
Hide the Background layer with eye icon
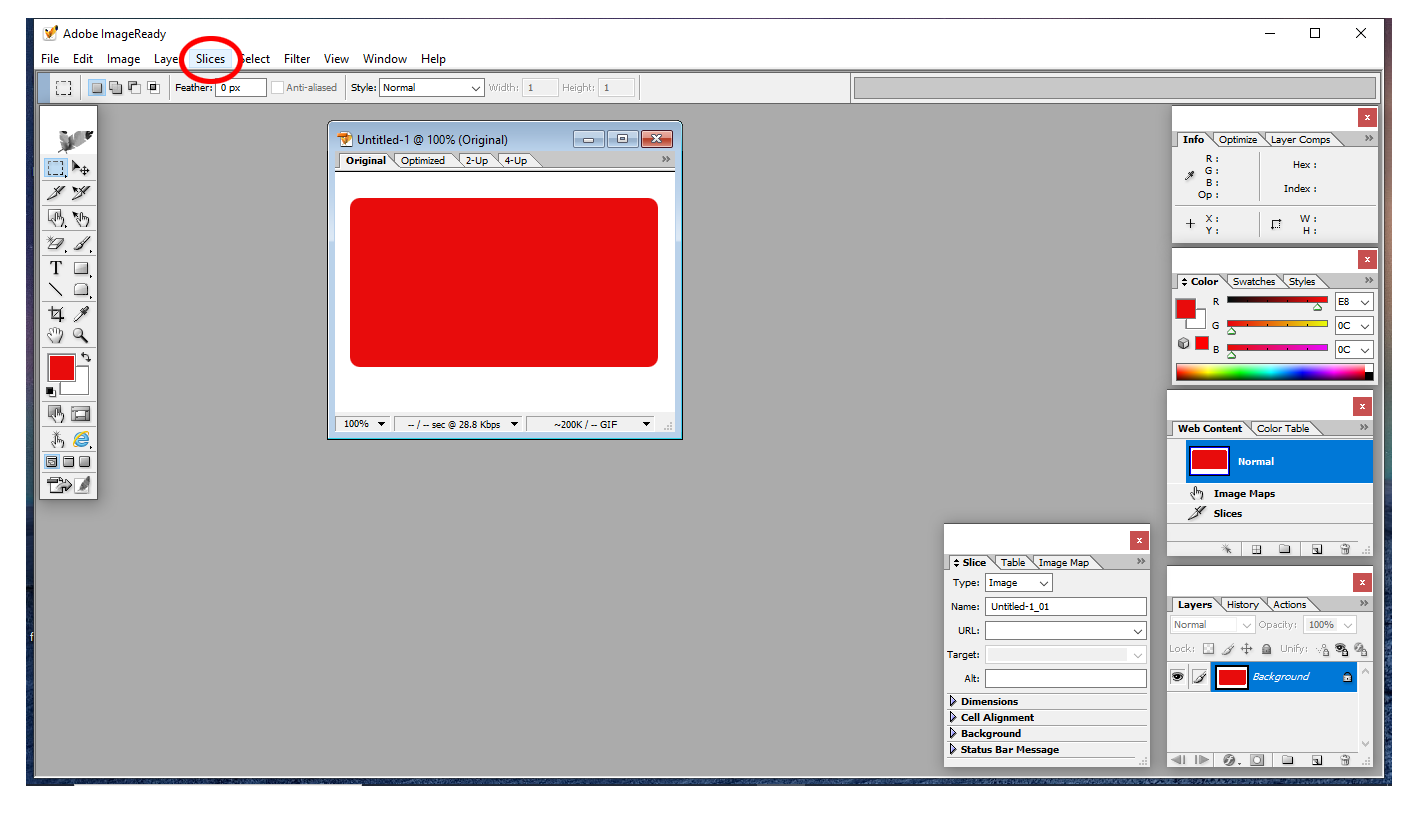1178,677
